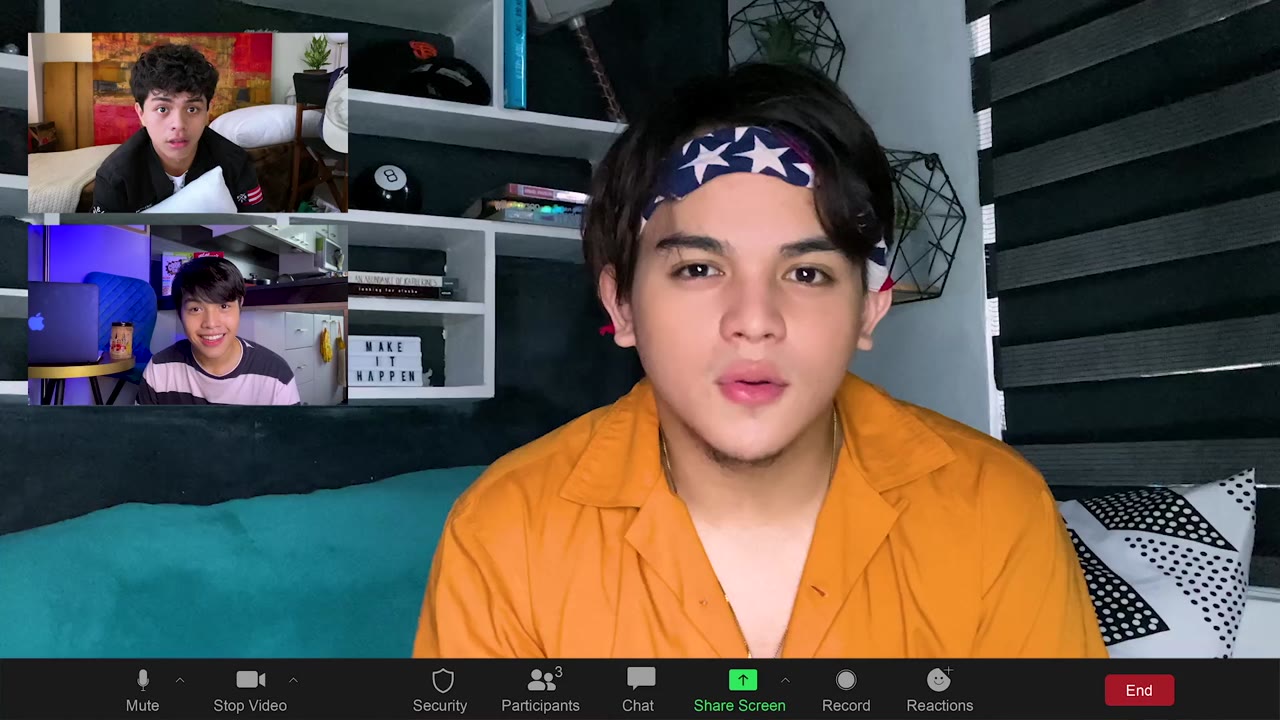Image resolution: width=1280 pixels, height=720 pixels.
Task: Stop Video camera toggle
Action: click(250, 690)
